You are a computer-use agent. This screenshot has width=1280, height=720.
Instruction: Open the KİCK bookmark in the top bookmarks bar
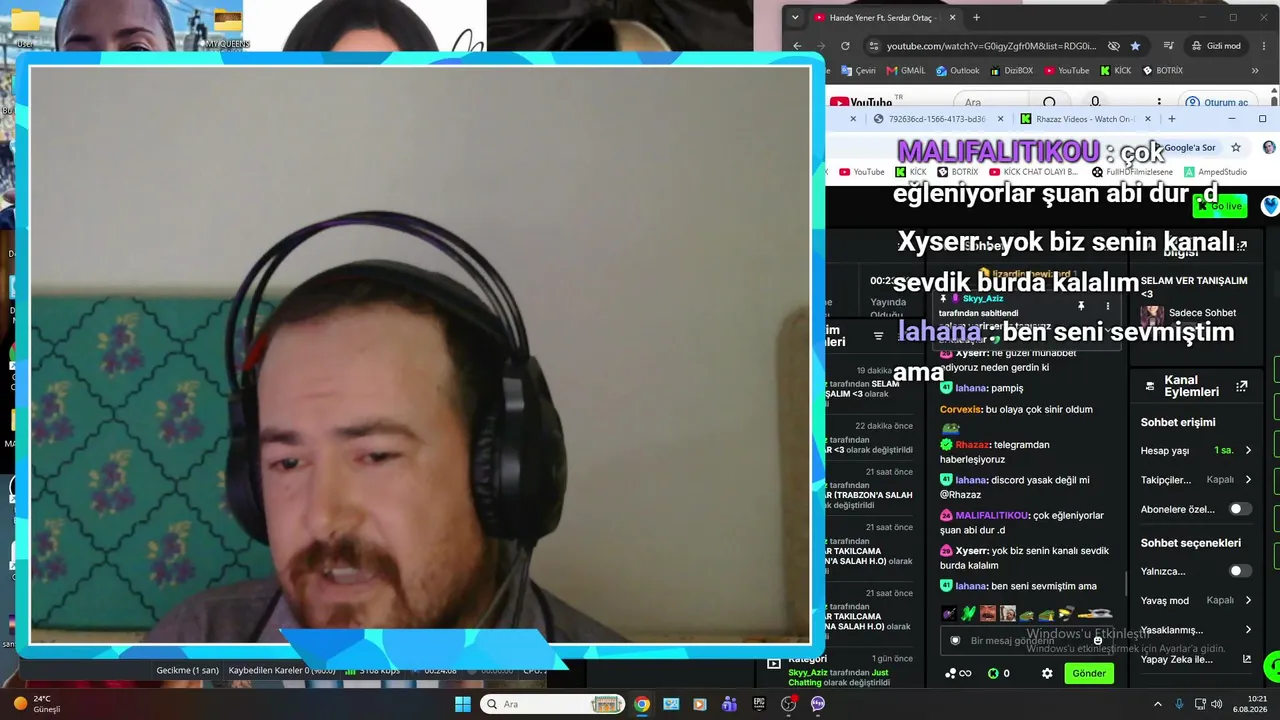tap(1115, 71)
